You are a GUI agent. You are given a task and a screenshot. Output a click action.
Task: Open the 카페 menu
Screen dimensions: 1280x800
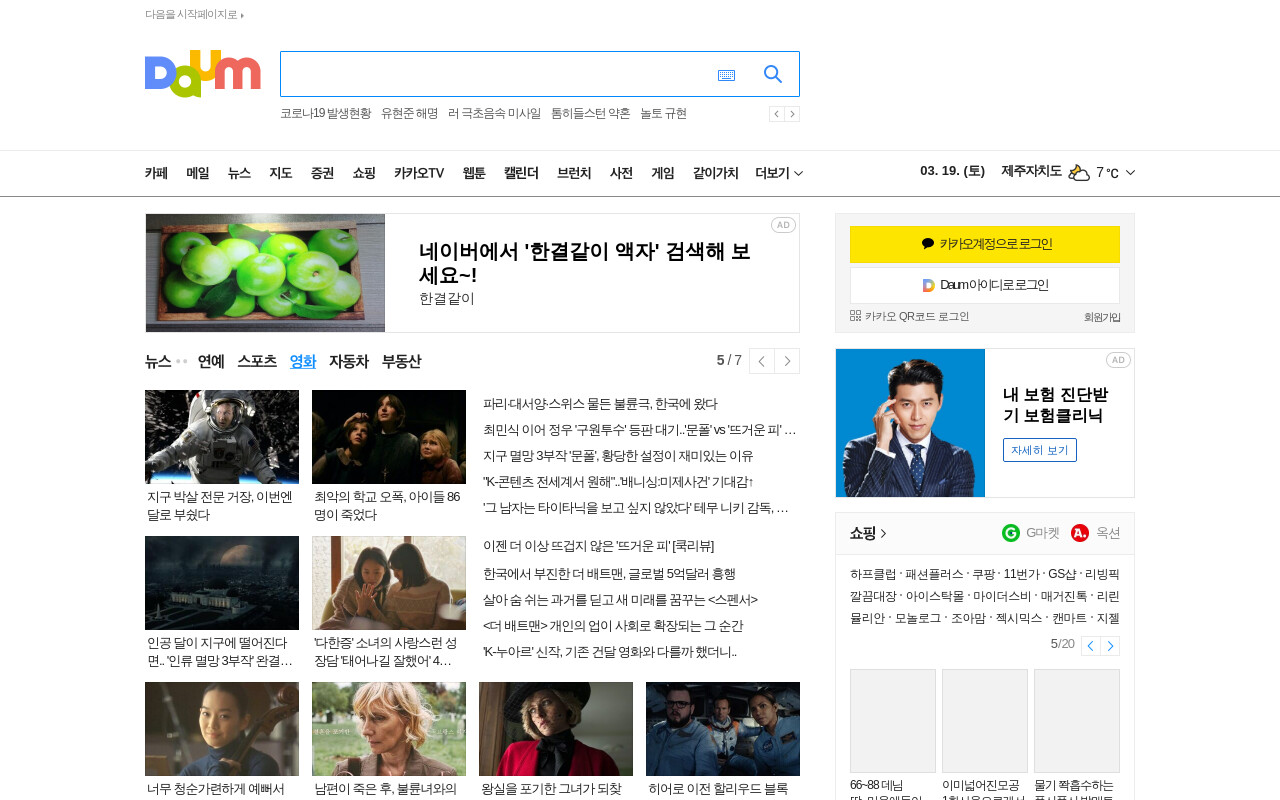pyautogui.click(x=156, y=173)
